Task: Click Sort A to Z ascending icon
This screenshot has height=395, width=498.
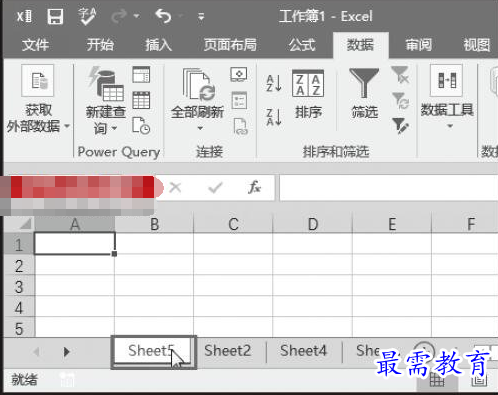Action: (274, 83)
